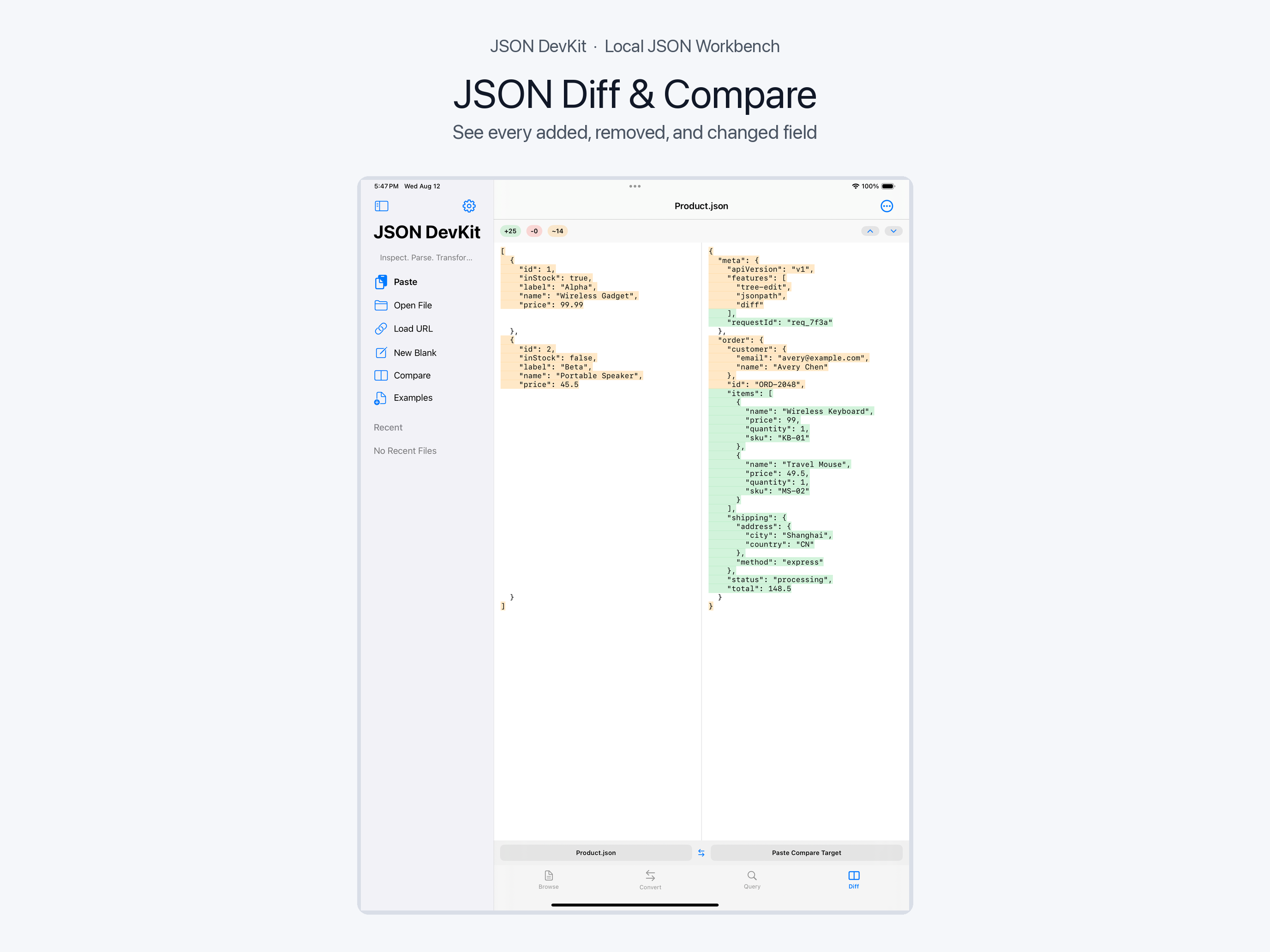Click the Product.json title in header

(701, 206)
